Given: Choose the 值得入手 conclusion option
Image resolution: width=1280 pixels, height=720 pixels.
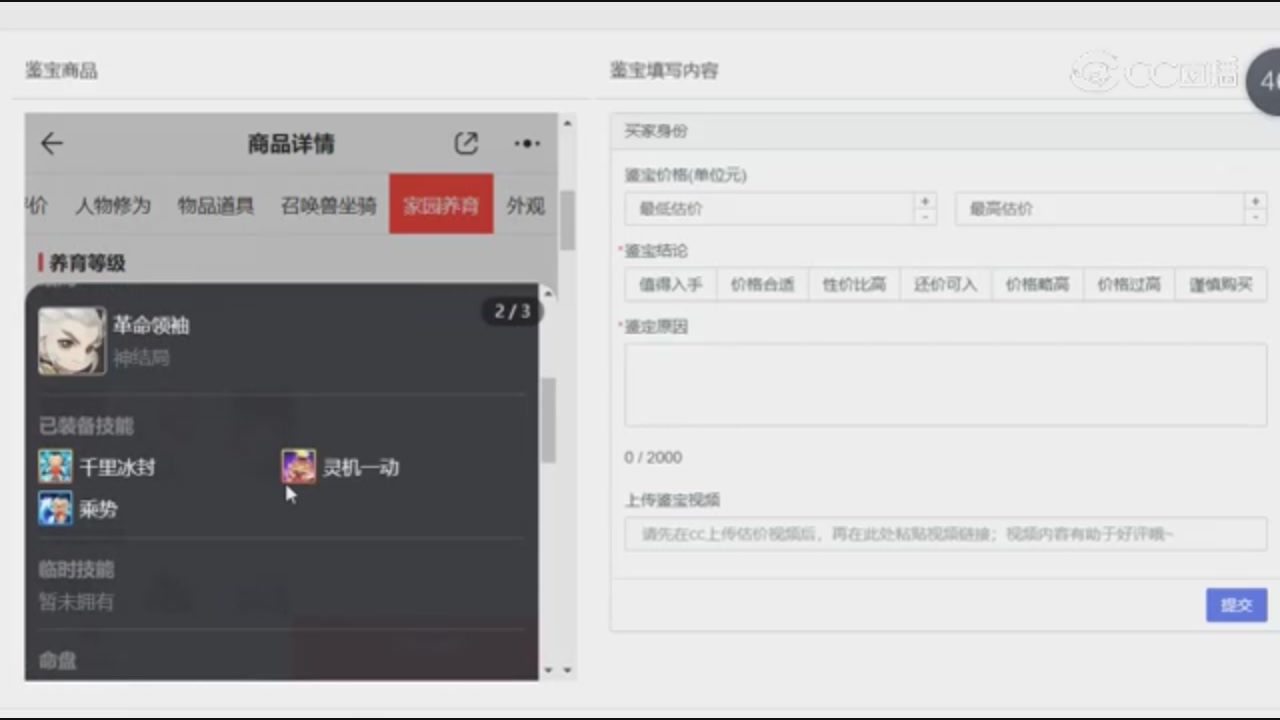Looking at the screenshot, I should (x=671, y=284).
